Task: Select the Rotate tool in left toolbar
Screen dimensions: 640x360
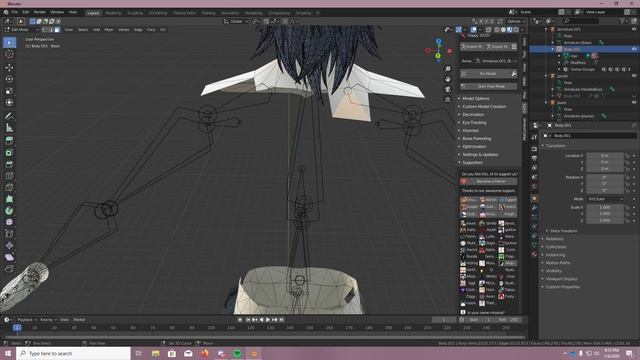Action: pos(9,79)
